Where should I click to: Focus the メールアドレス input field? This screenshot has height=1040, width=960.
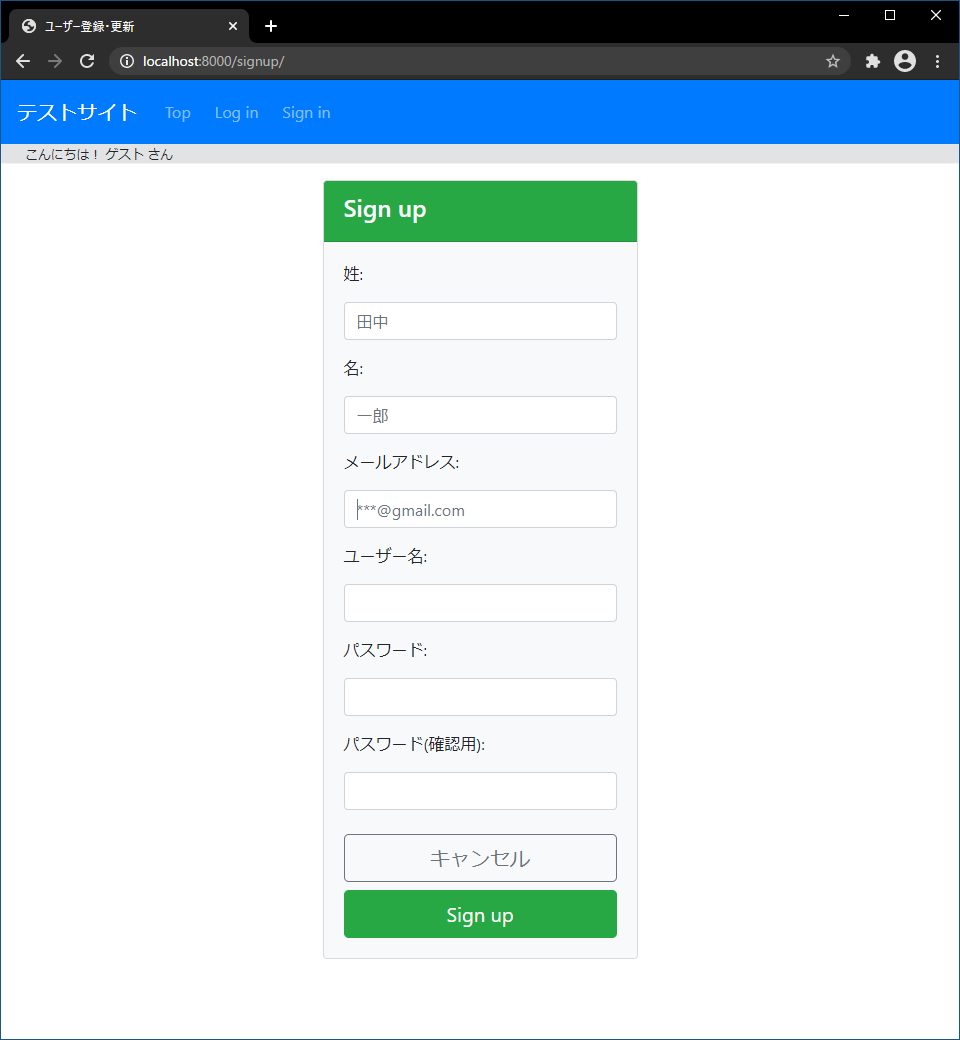[480, 509]
